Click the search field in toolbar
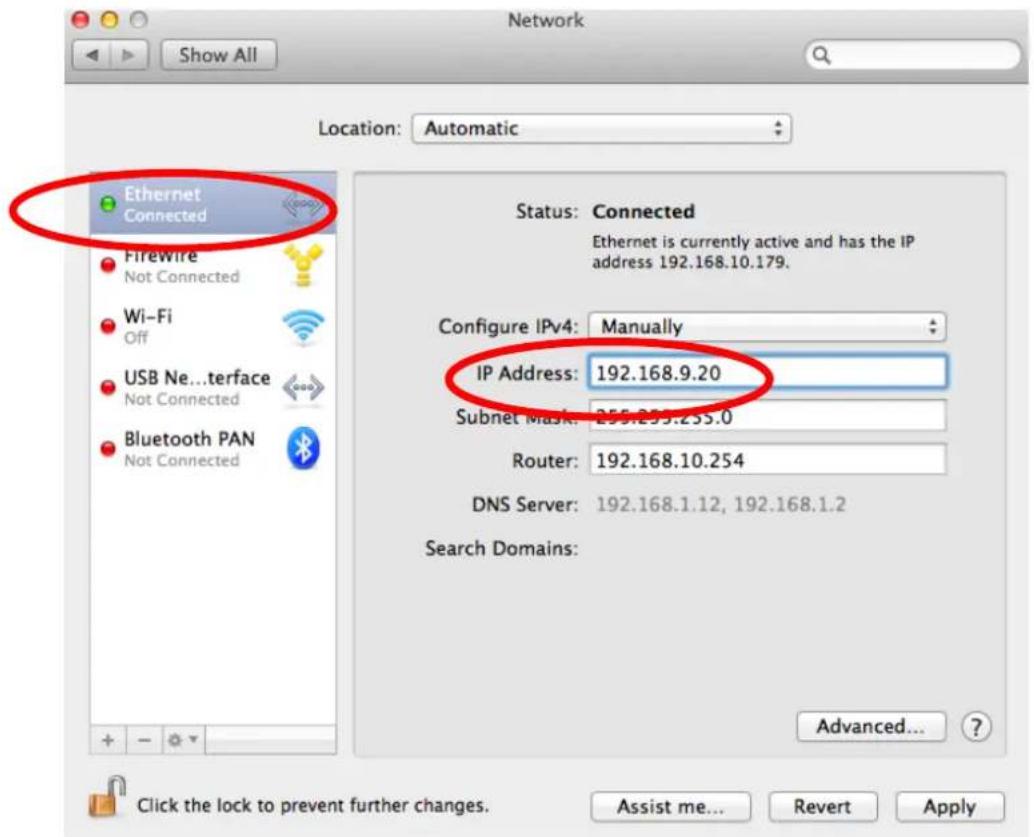 point(913,55)
